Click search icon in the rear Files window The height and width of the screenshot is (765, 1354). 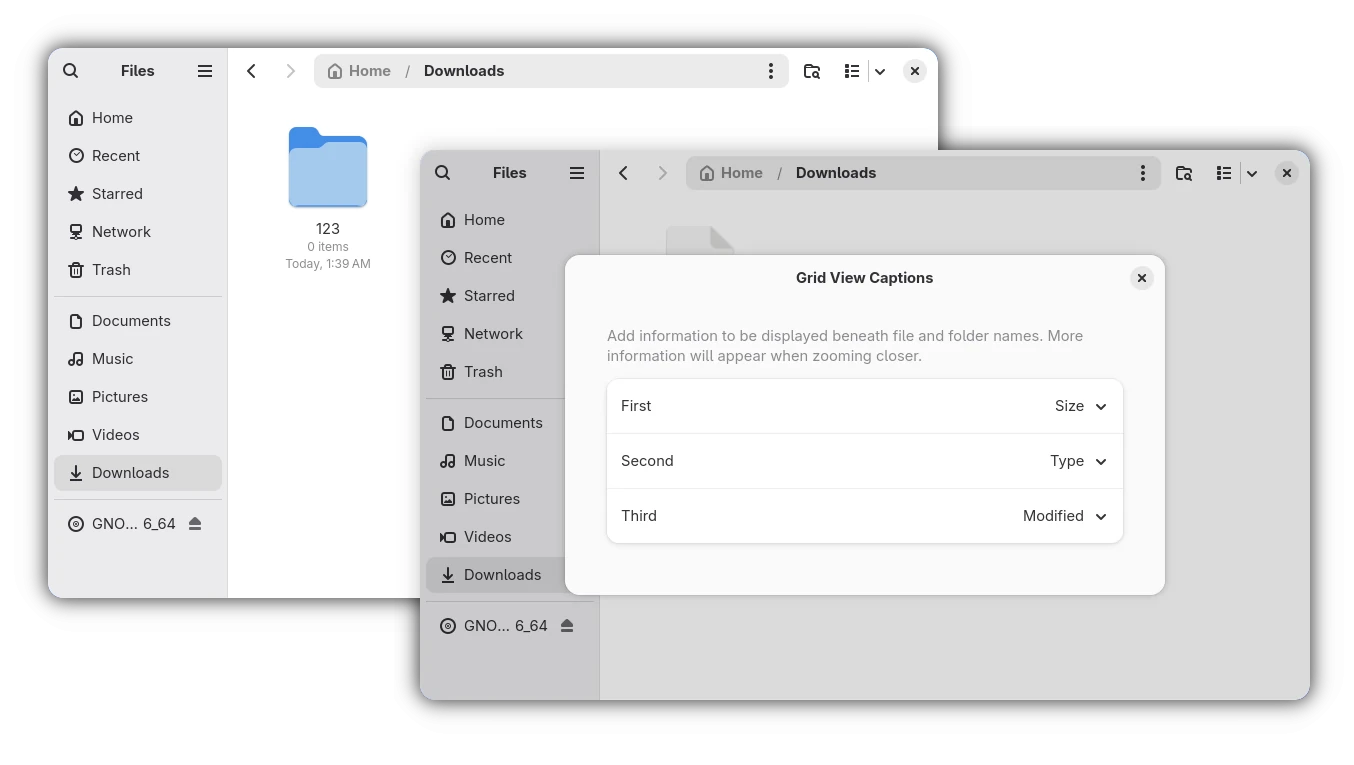(x=70, y=71)
